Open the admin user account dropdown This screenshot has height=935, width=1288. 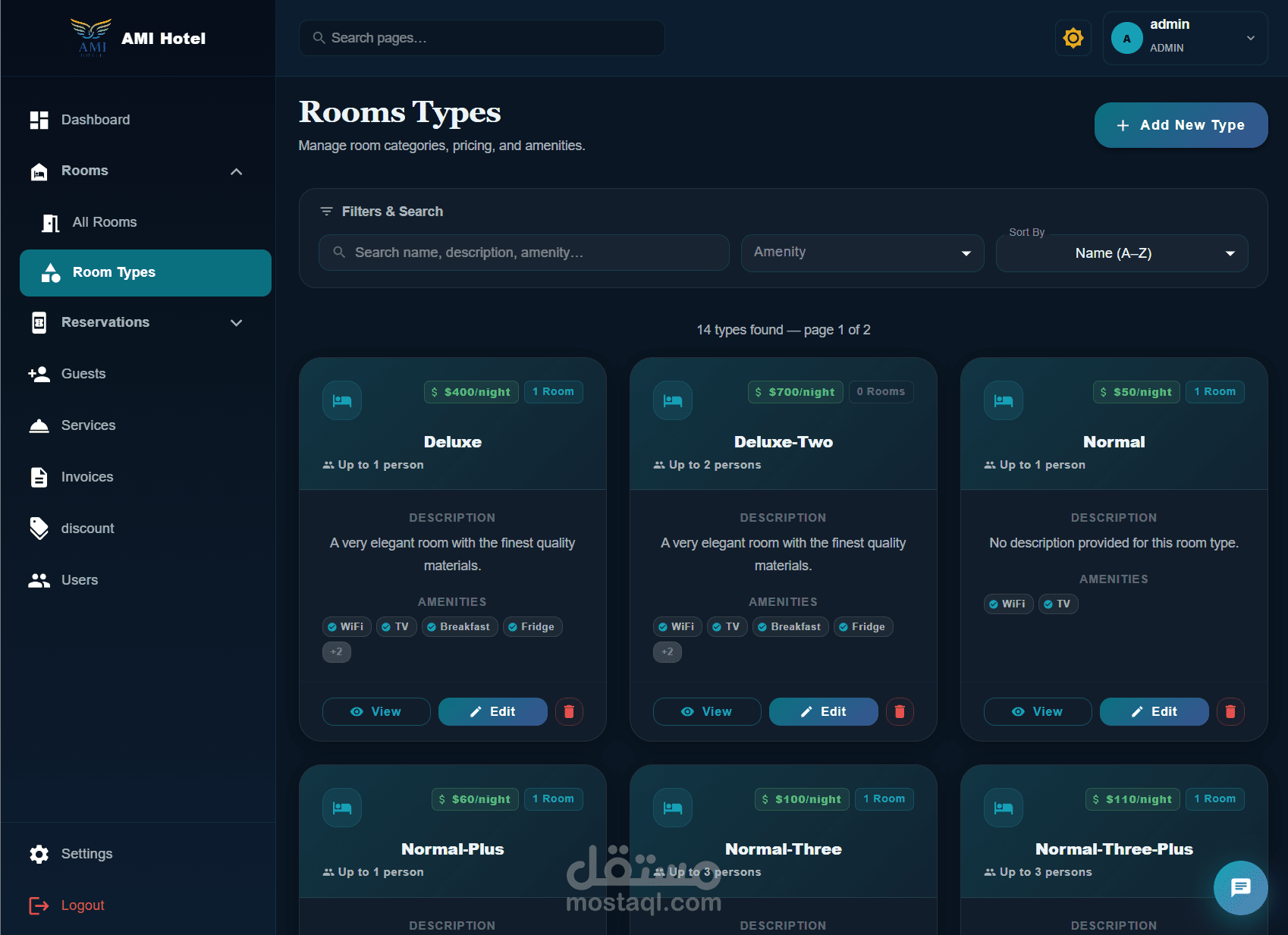tap(1185, 38)
